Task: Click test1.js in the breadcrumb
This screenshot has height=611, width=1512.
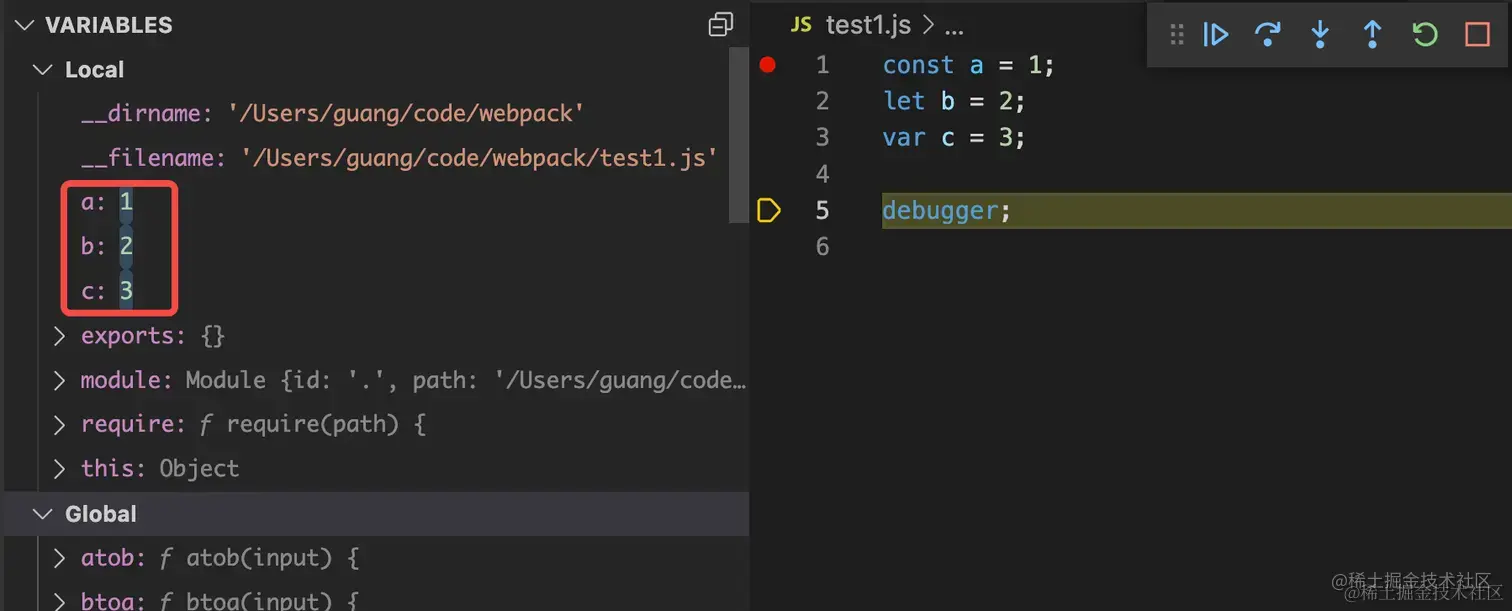Action: [868, 25]
